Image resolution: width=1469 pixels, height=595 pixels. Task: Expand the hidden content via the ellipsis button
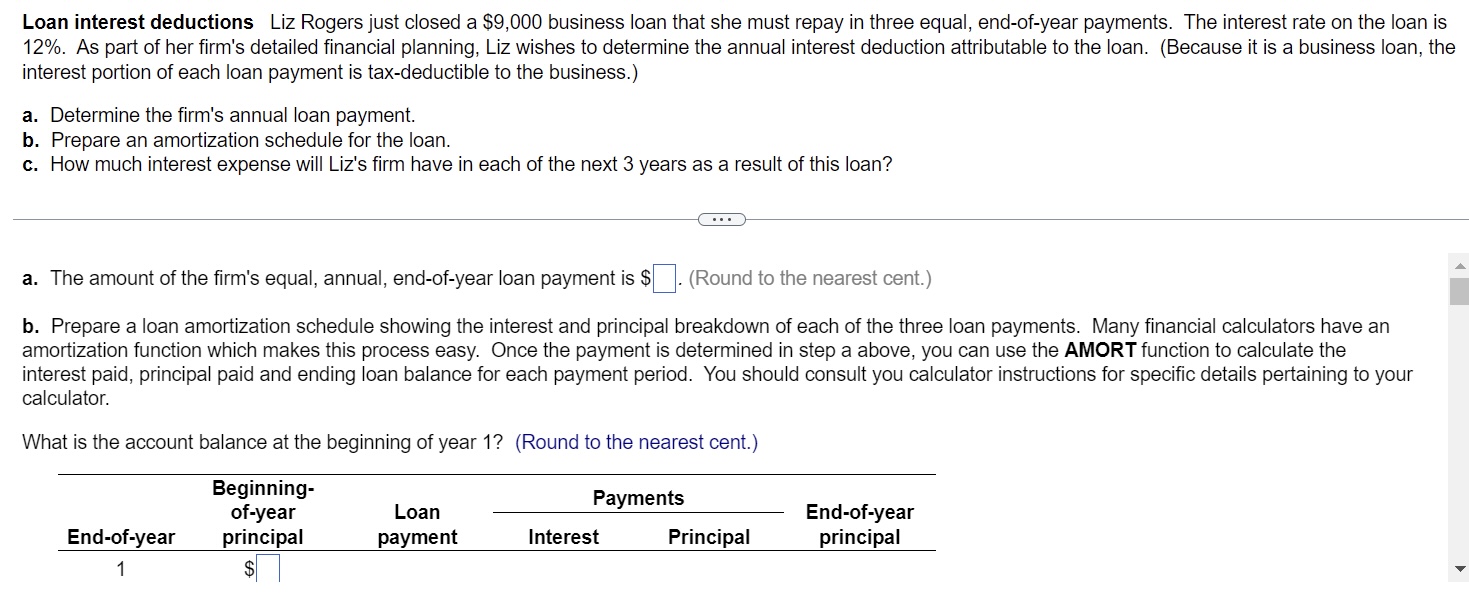coord(722,218)
